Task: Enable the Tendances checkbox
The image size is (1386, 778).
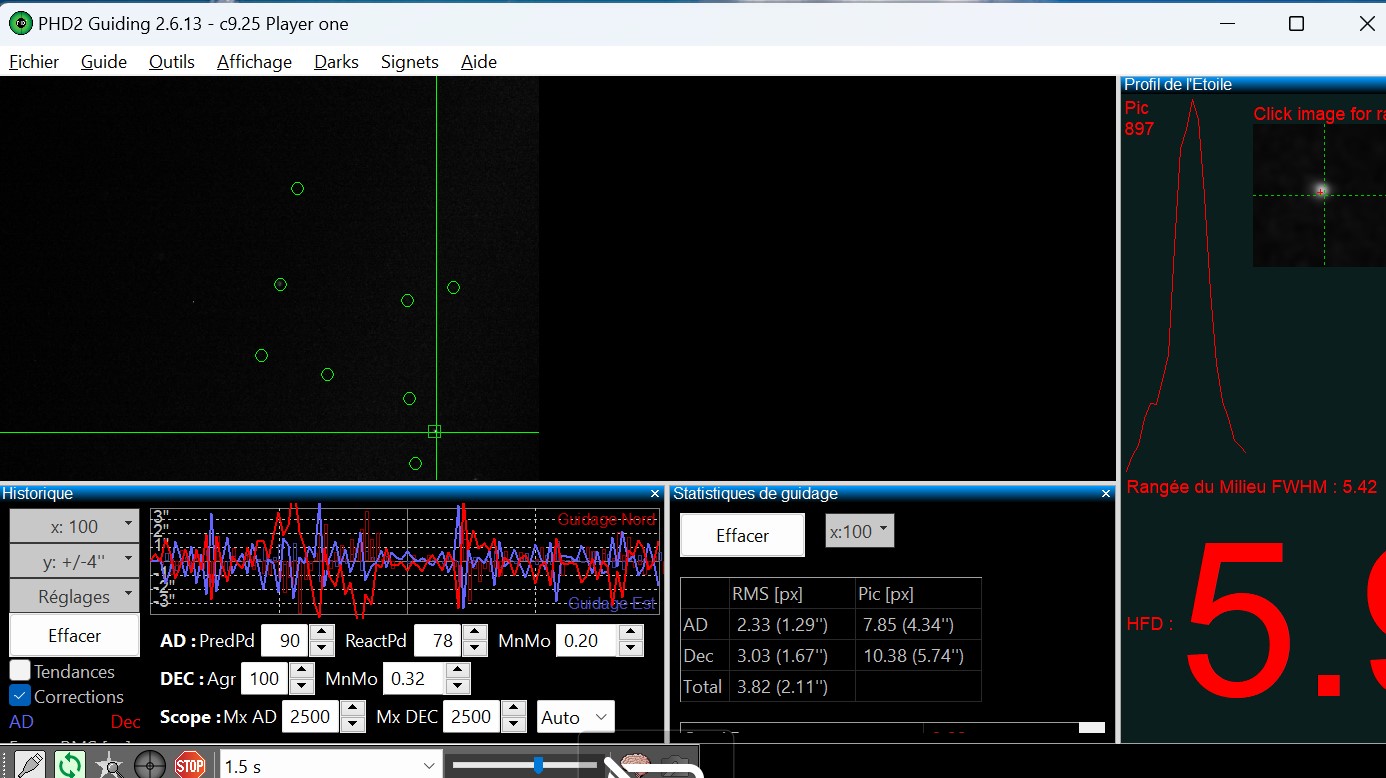Action: (20, 671)
